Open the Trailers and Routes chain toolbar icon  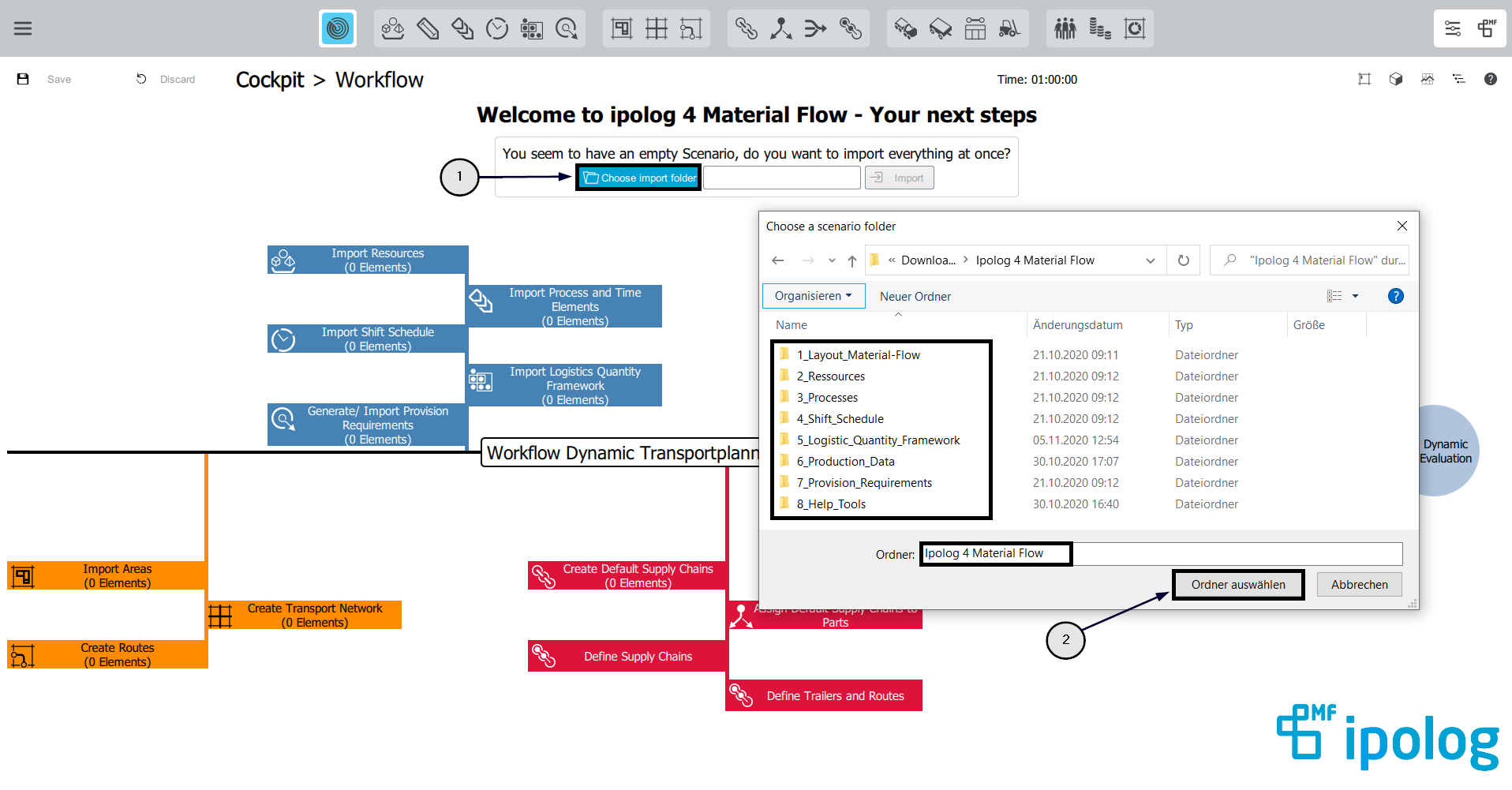click(x=851, y=29)
